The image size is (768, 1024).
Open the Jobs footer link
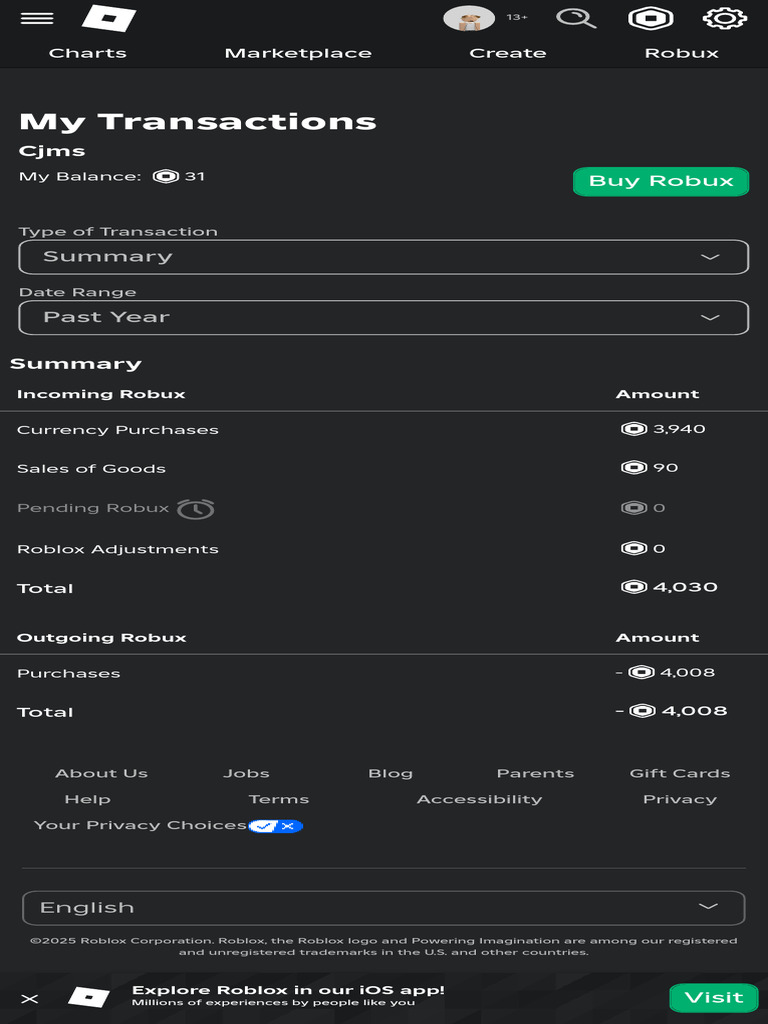(246, 773)
